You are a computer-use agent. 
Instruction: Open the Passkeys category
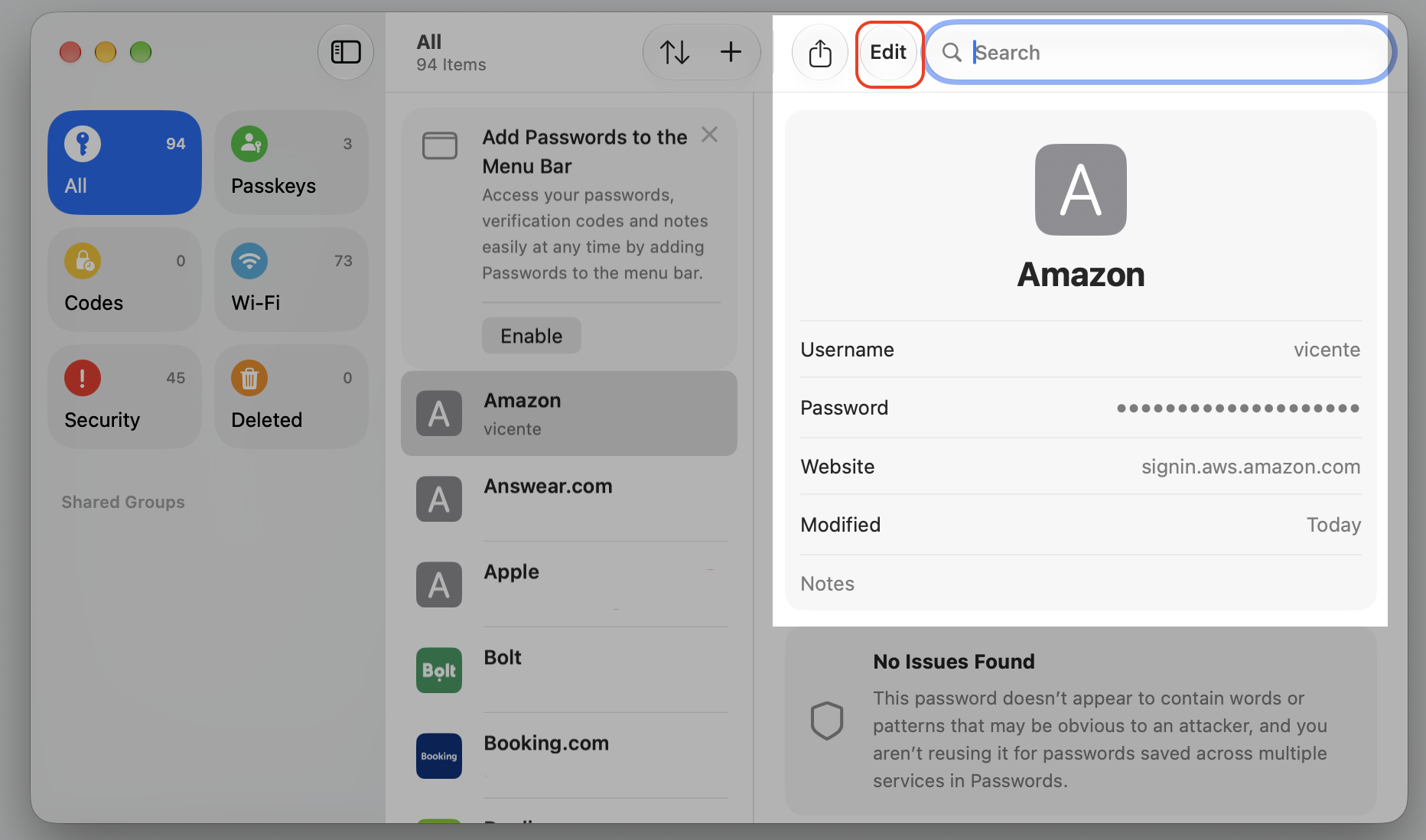tap(291, 162)
